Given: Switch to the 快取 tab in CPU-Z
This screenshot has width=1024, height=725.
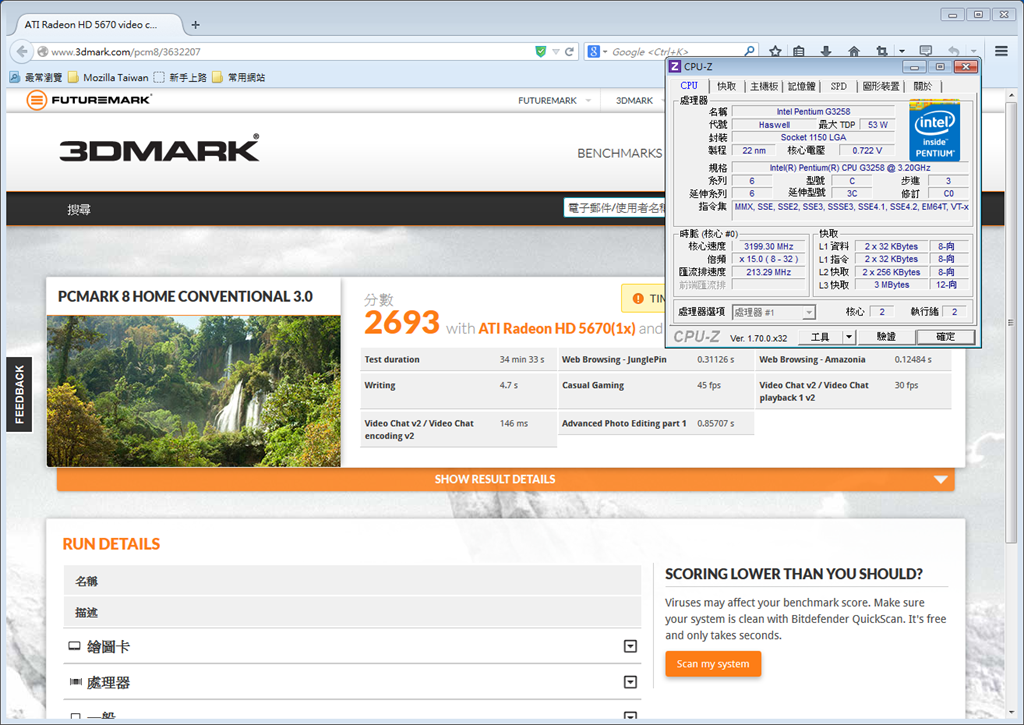Looking at the screenshot, I should (726, 86).
